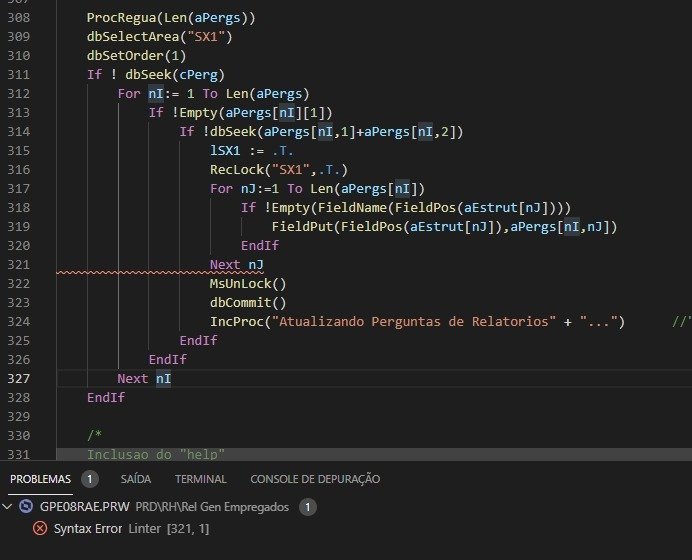Viewport: 692px width, 560px height.
Task: Click 'lSX1 := .T.' on line 315
Action: point(252,150)
